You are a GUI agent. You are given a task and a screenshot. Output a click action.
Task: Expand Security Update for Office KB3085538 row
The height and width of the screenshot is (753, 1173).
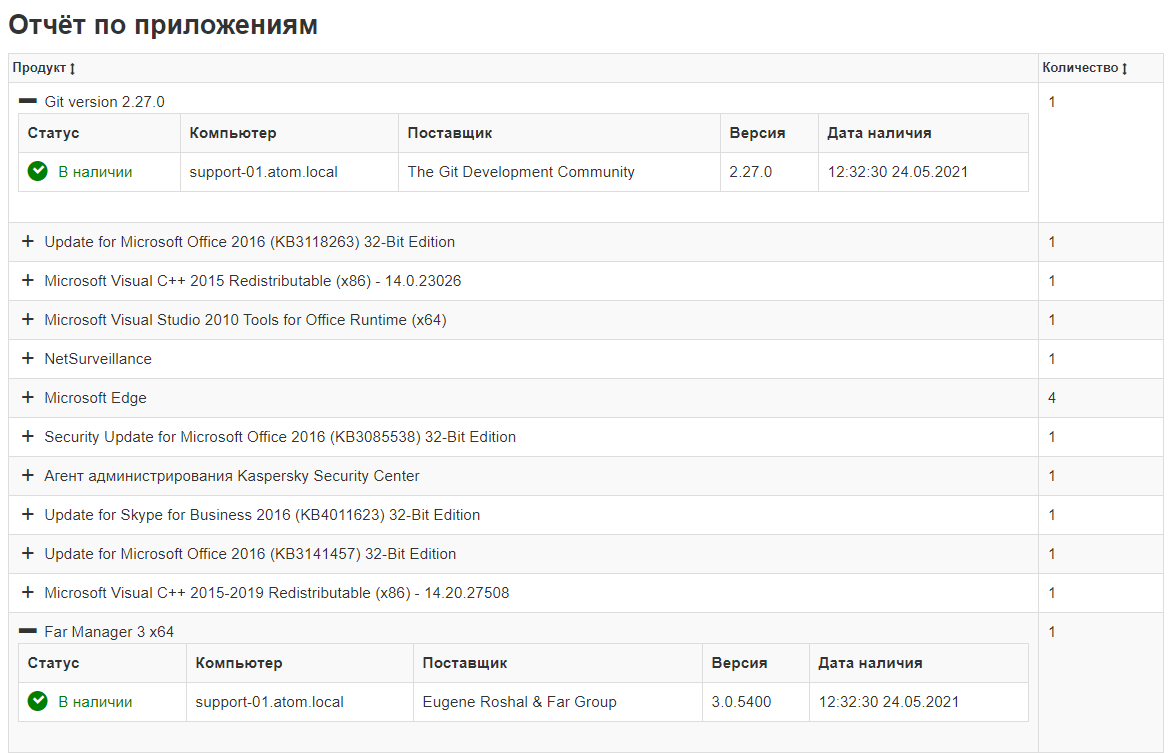tap(28, 437)
